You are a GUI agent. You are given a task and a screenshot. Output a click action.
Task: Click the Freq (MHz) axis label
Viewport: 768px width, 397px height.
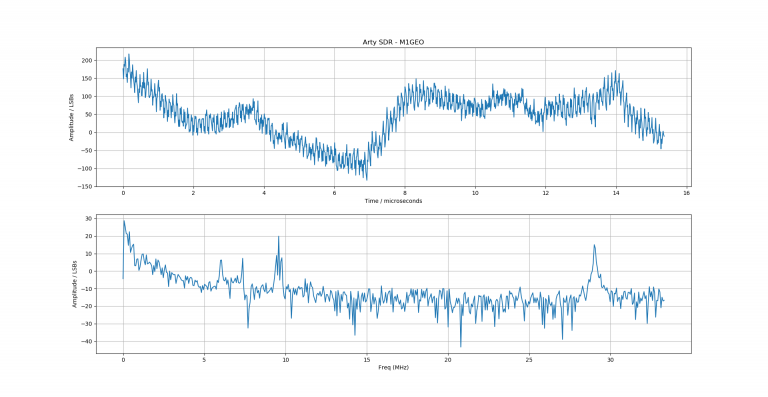point(393,367)
